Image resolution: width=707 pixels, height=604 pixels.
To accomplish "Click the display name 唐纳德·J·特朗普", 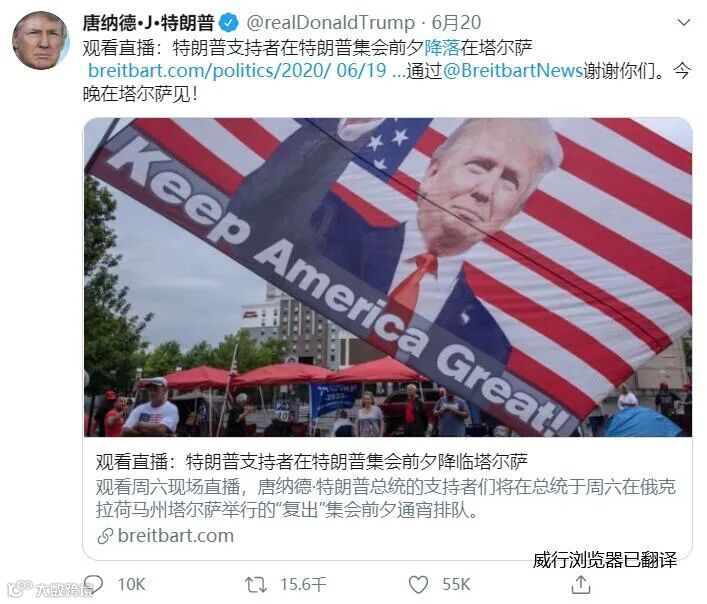I will point(148,23).
